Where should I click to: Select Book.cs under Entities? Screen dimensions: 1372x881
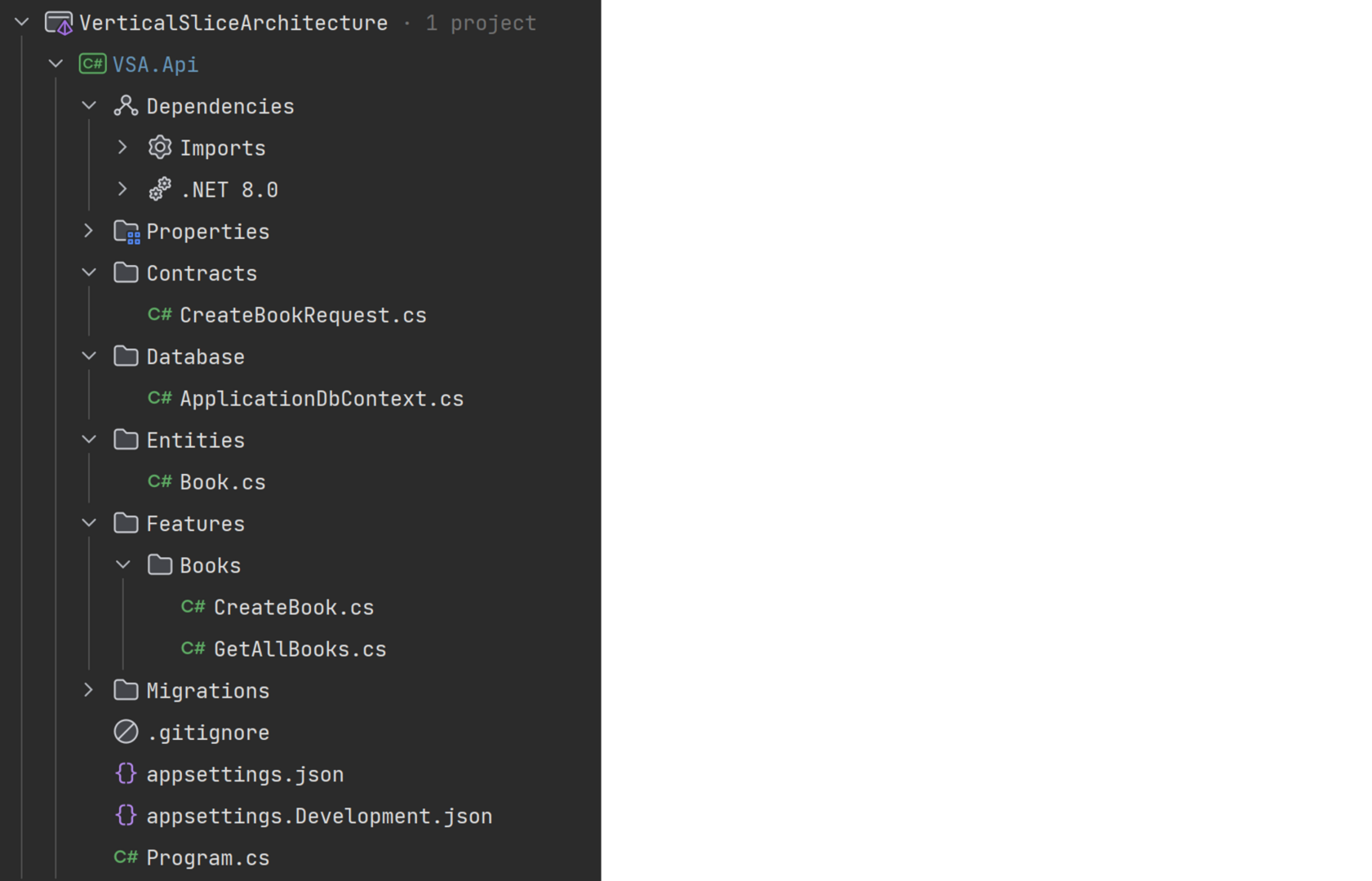click(222, 481)
